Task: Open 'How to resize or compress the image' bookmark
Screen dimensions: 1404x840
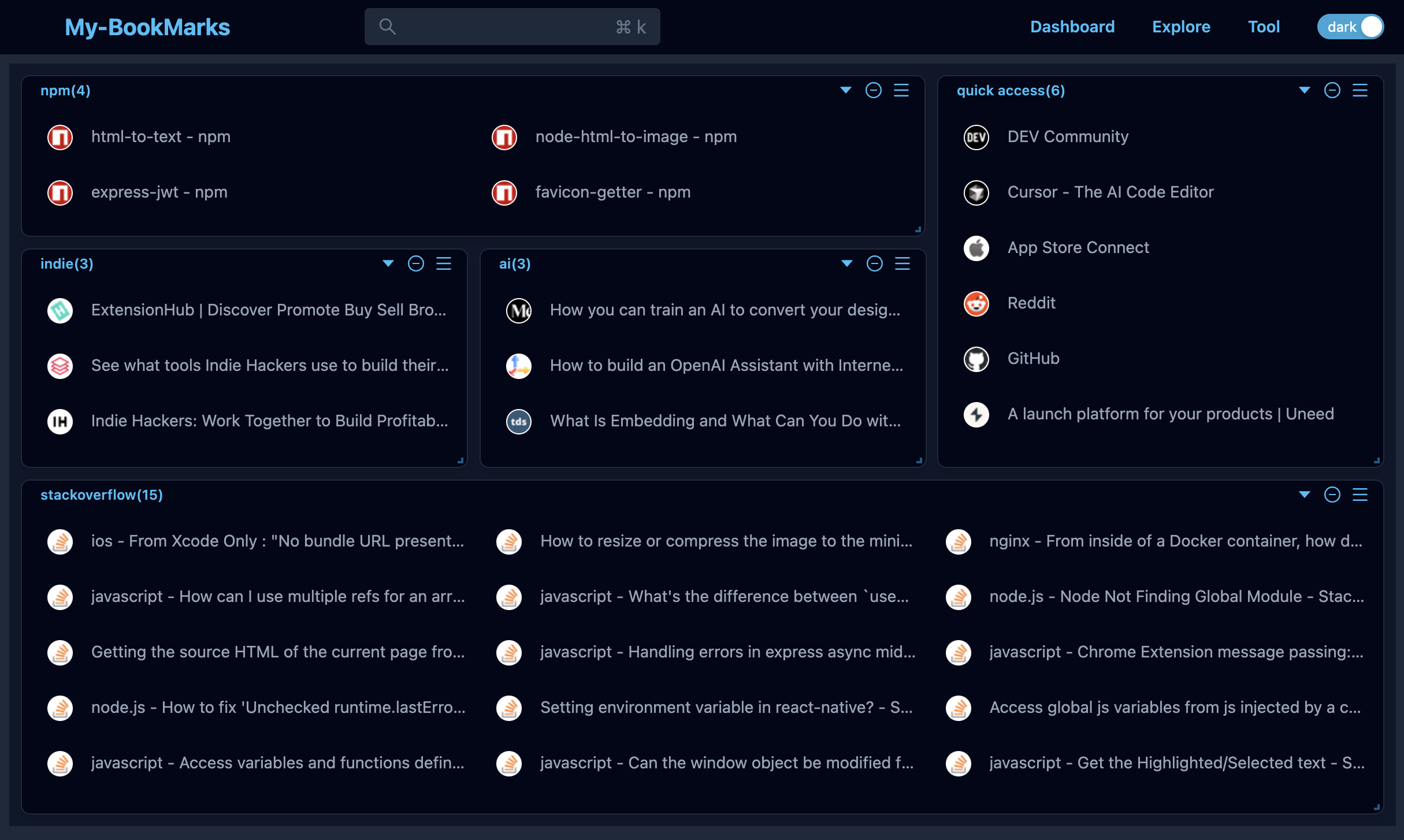Action: 726,541
